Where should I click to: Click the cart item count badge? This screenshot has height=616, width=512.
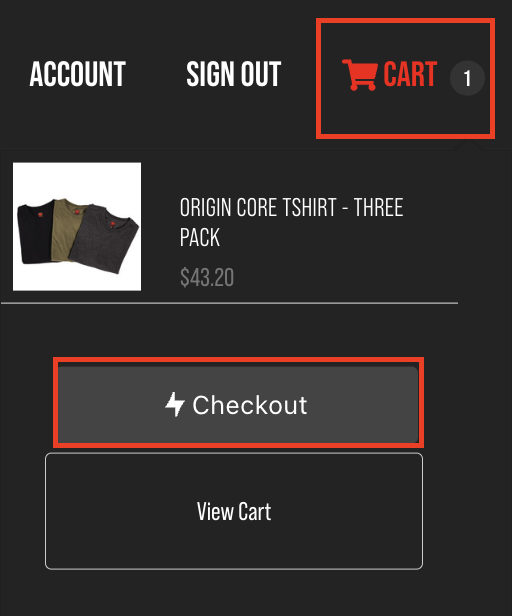467,78
